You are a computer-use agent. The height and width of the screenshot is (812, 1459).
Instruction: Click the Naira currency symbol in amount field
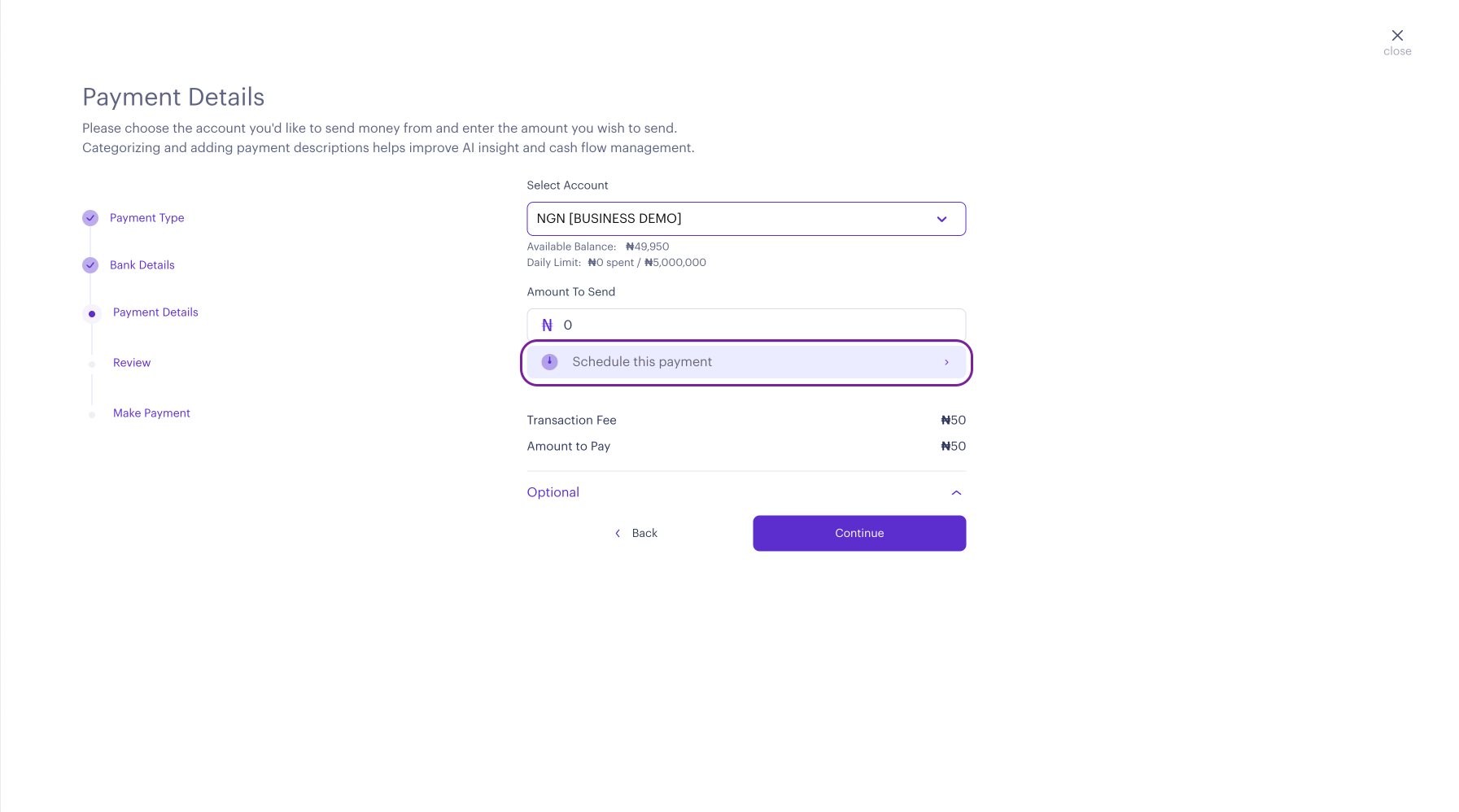[547, 325]
